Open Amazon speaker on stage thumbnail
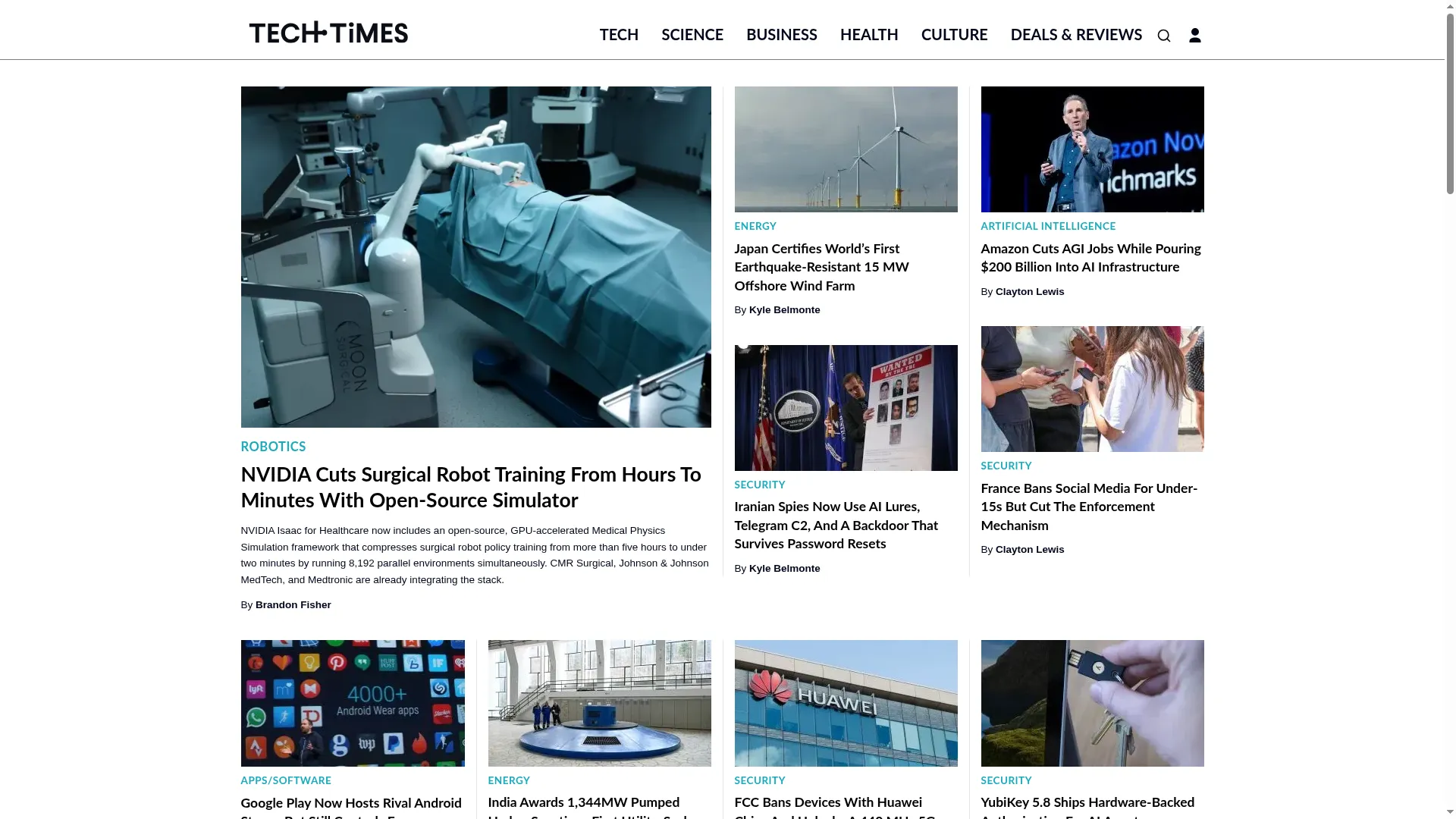The height and width of the screenshot is (819, 1456). pos(1092,149)
